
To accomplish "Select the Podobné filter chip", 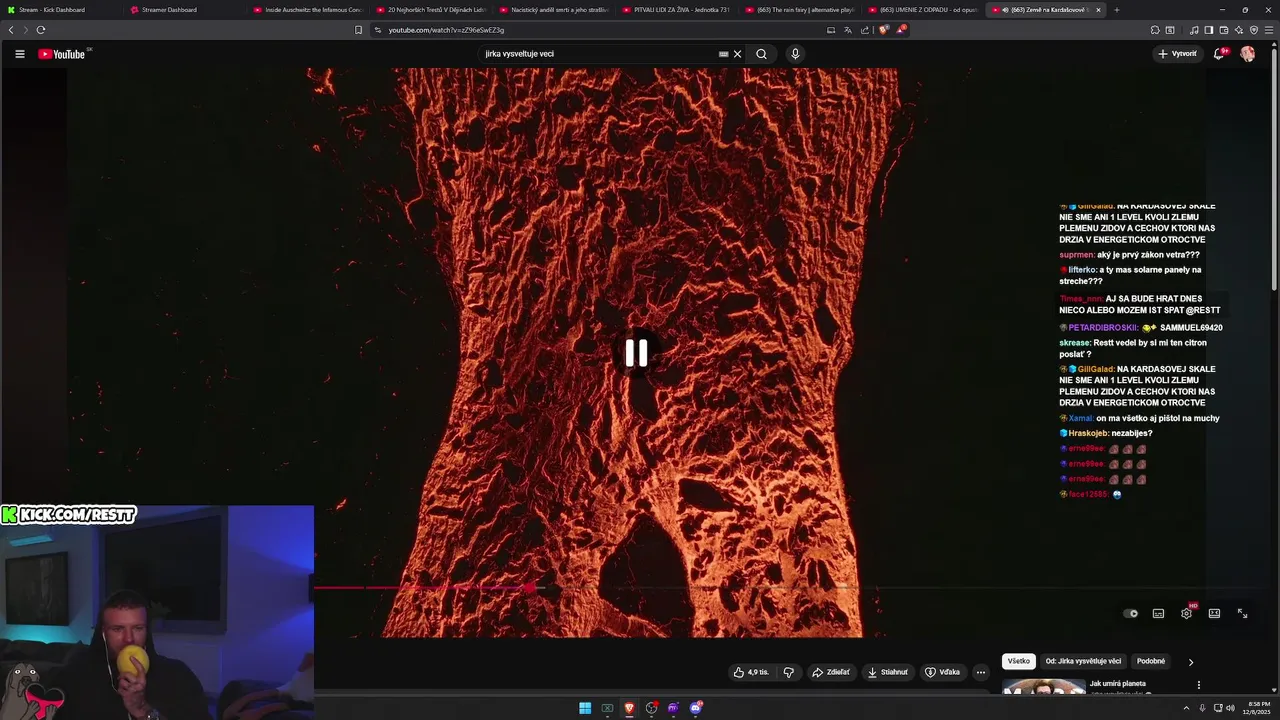I will pos(1151,661).
